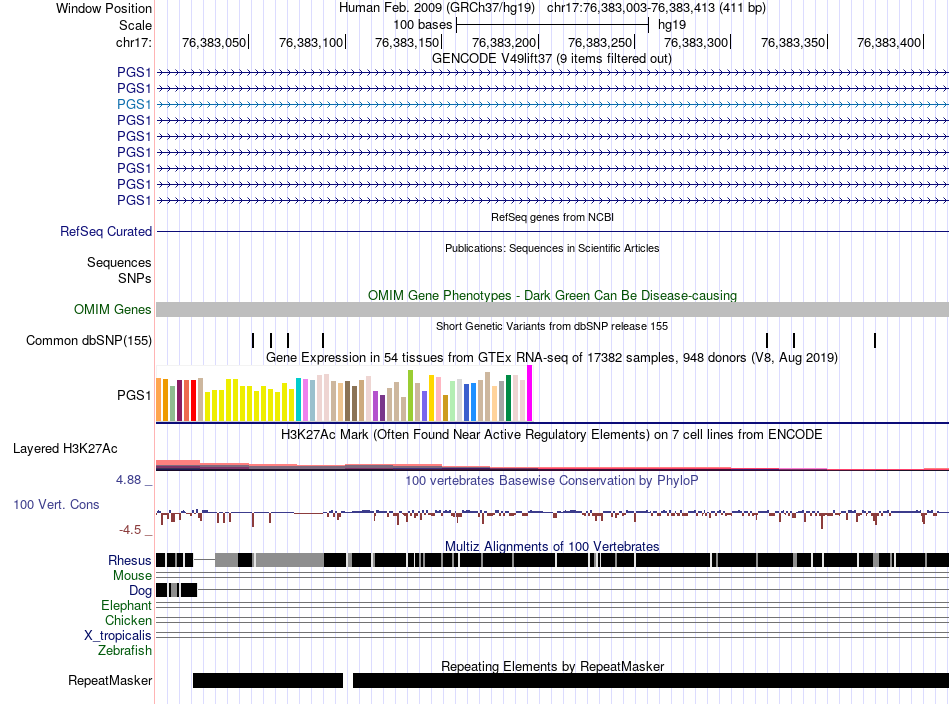Viewport: 950px width, 704px height.
Task: Select the Elephant alignment label
Action: (x=126, y=605)
